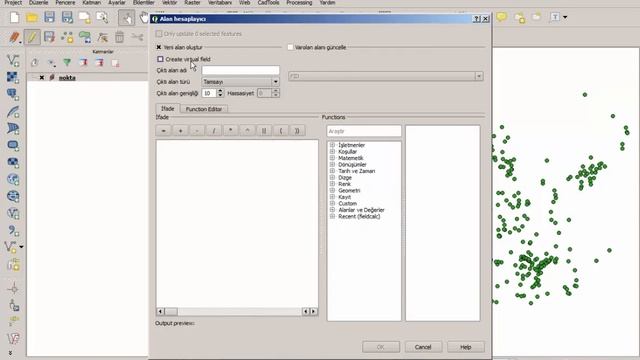Click the Save As icon
Screen dimensions: 640x360
click(67, 17)
